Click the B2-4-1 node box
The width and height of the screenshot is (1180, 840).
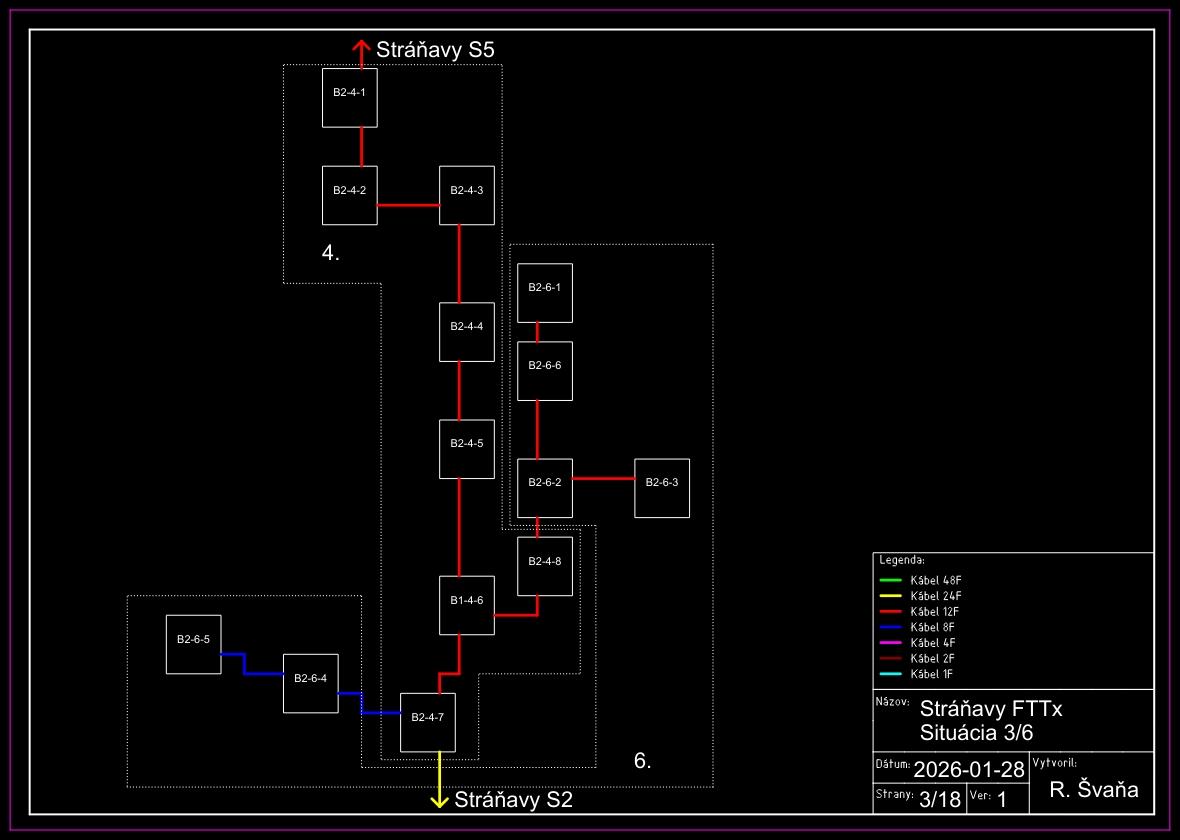tap(349, 98)
